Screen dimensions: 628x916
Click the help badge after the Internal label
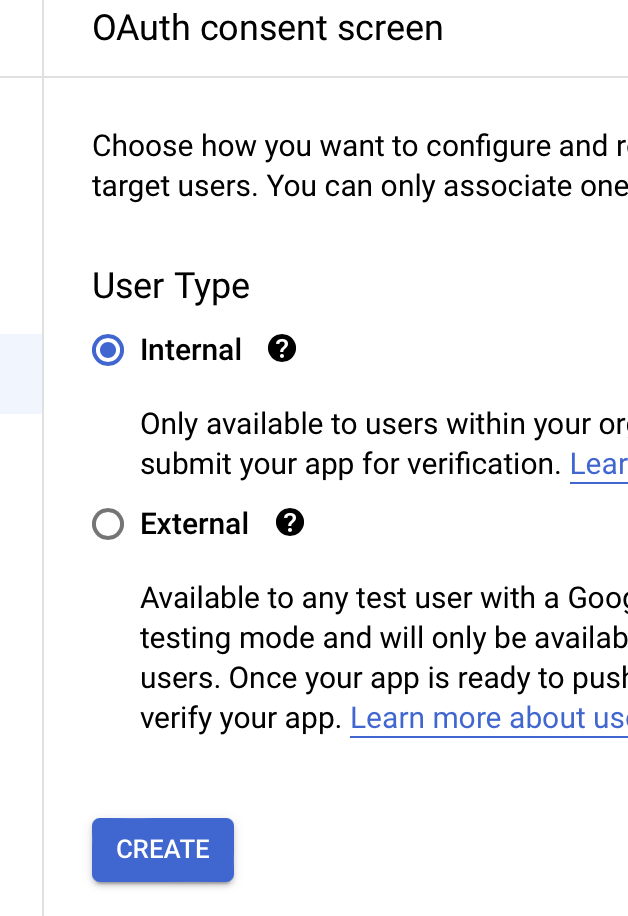(282, 350)
